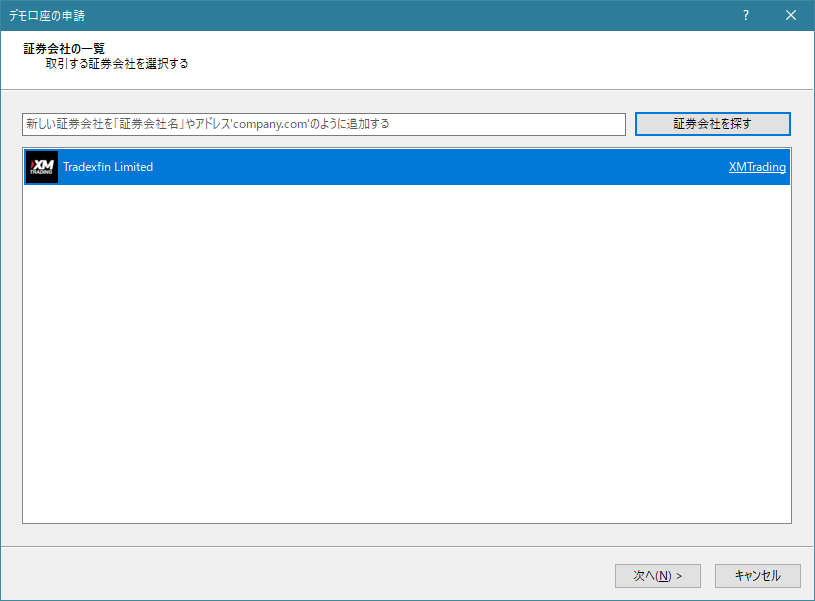The width and height of the screenshot is (815, 601).
Task: Proceed to the next step of account setup
Action: pos(657,575)
